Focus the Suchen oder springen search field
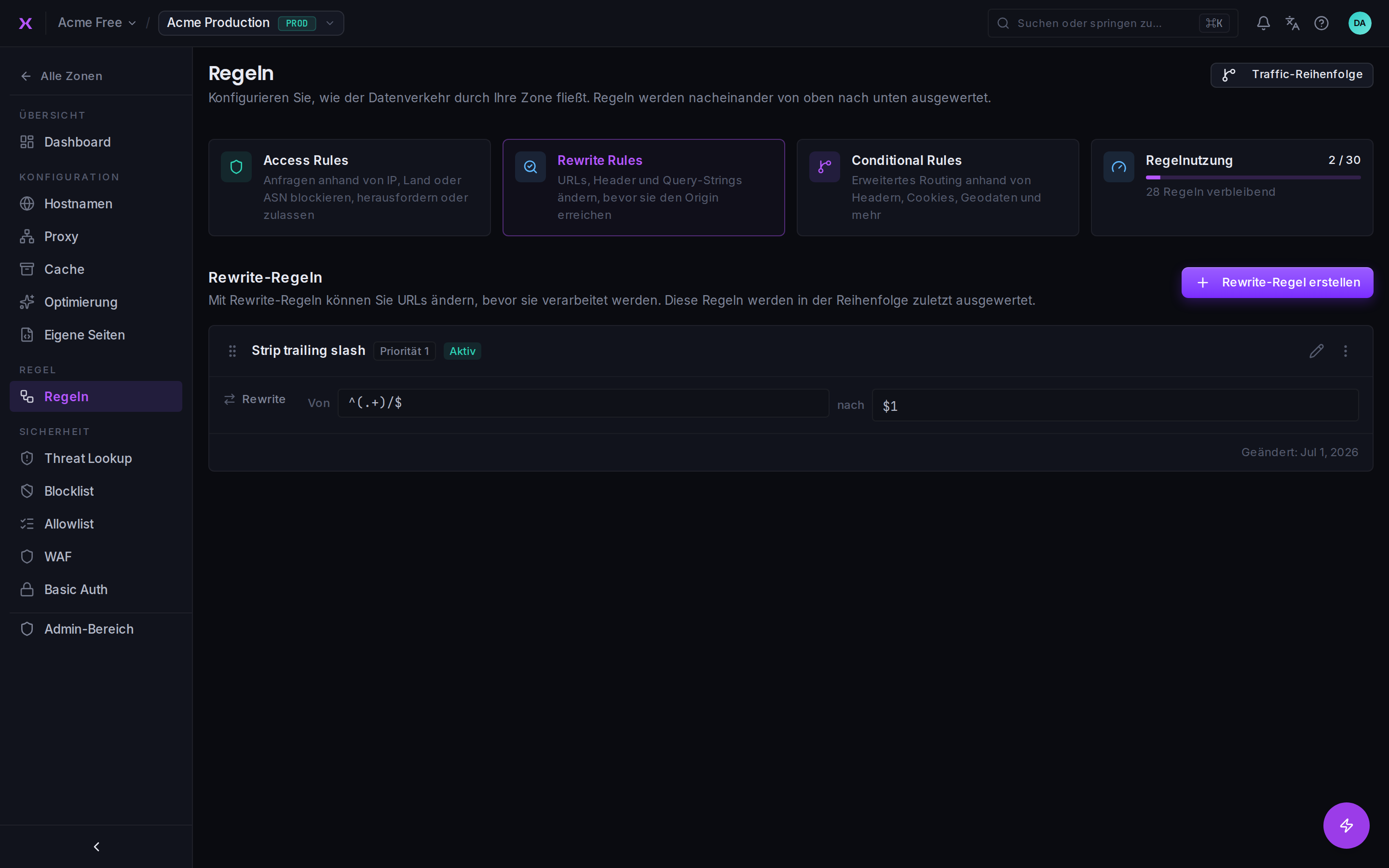 [1112, 23]
